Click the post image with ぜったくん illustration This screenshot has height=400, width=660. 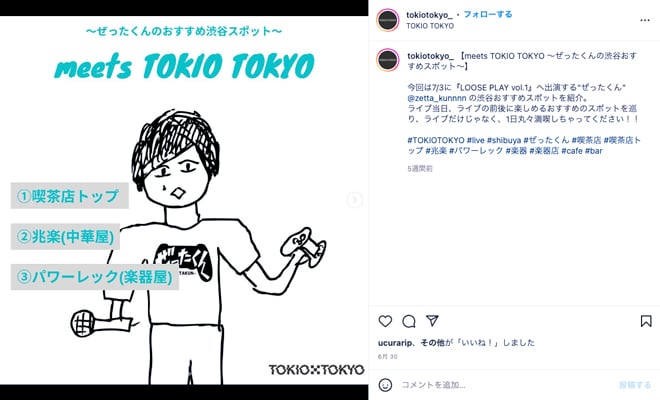tap(184, 200)
